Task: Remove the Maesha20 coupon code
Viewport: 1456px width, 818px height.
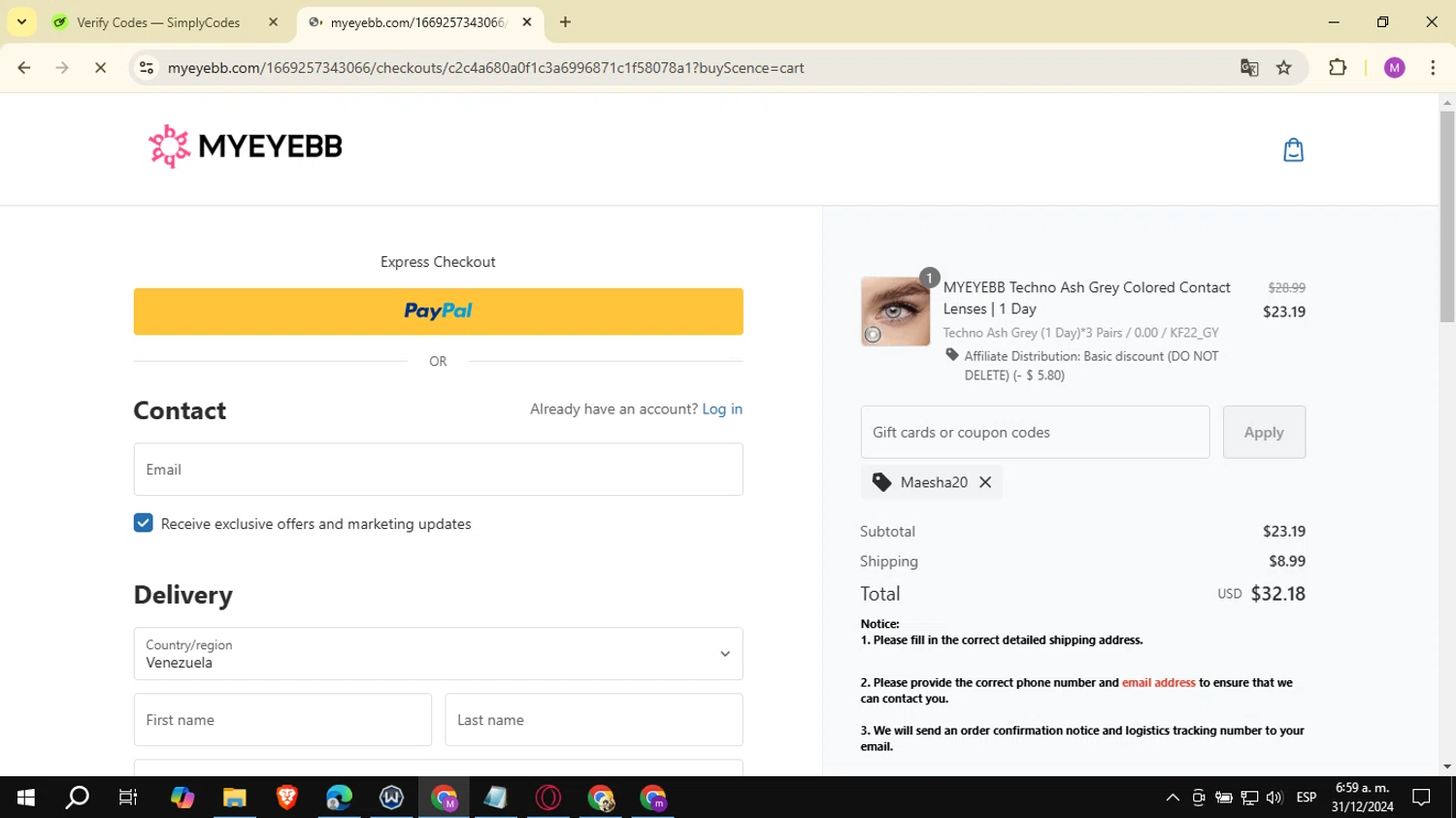Action: [985, 482]
